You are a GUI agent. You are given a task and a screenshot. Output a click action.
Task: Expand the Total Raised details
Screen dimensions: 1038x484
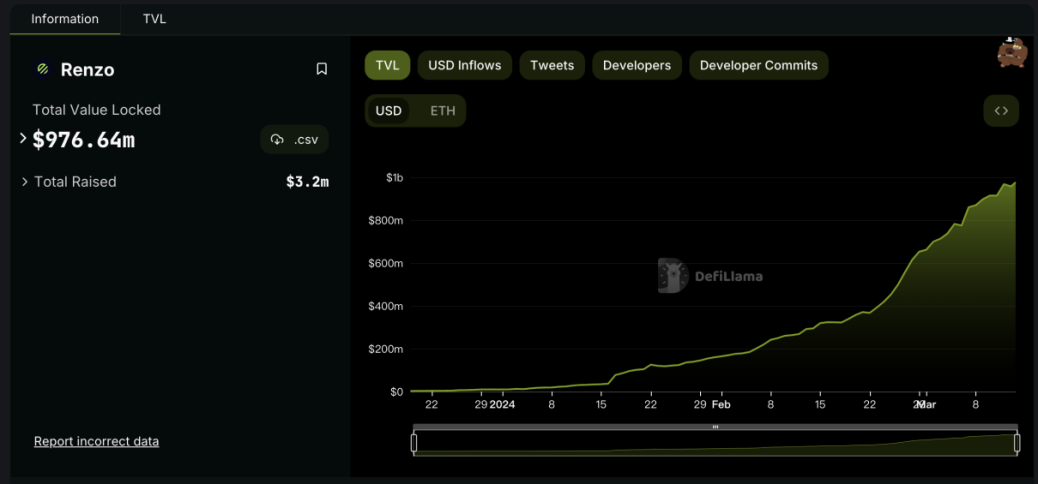[x=25, y=181]
